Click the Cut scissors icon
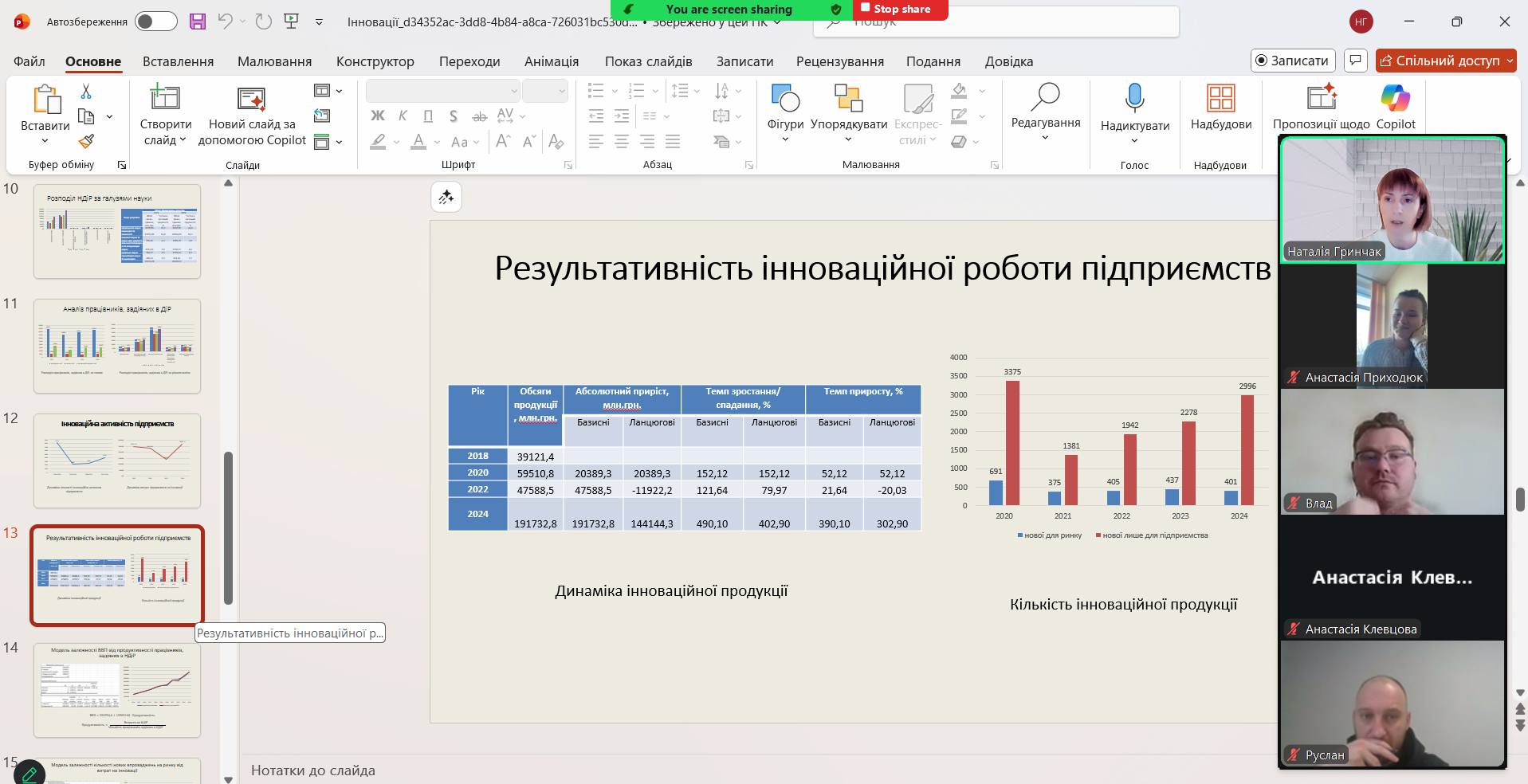Image resolution: width=1528 pixels, height=784 pixels. (86, 92)
